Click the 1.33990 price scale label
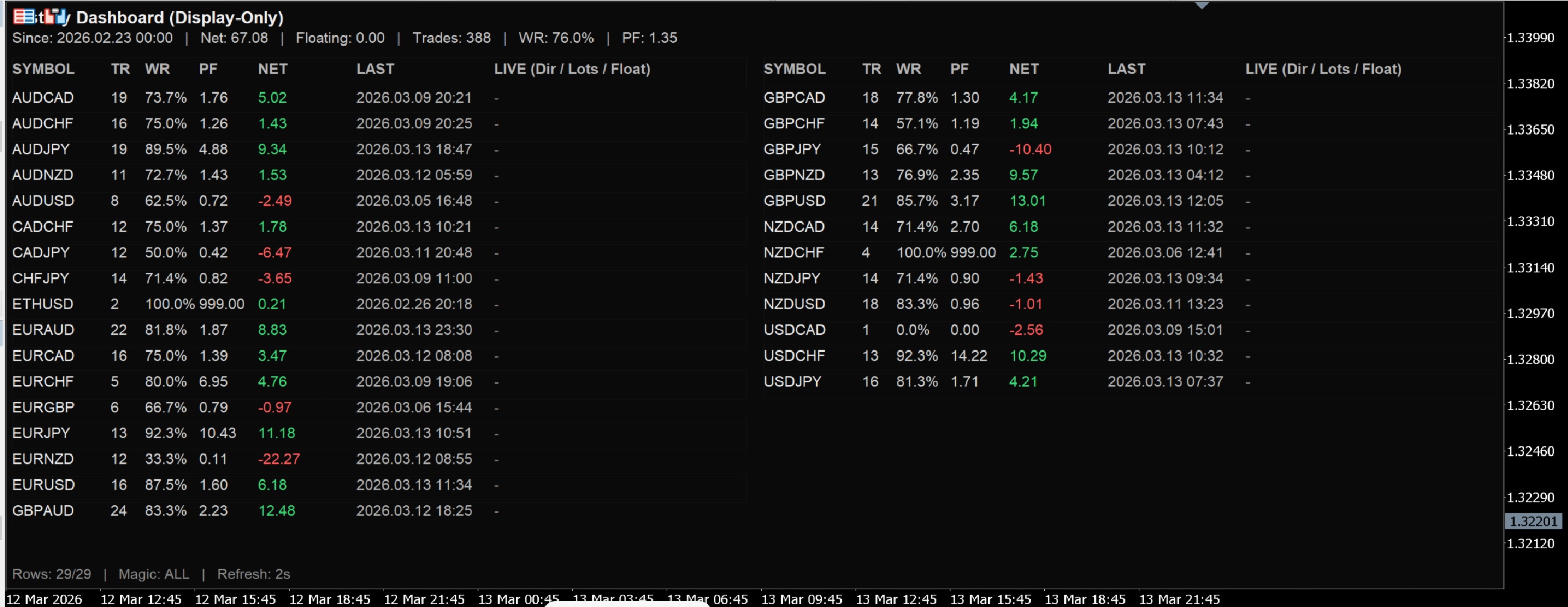1568x607 pixels. pos(1530,38)
